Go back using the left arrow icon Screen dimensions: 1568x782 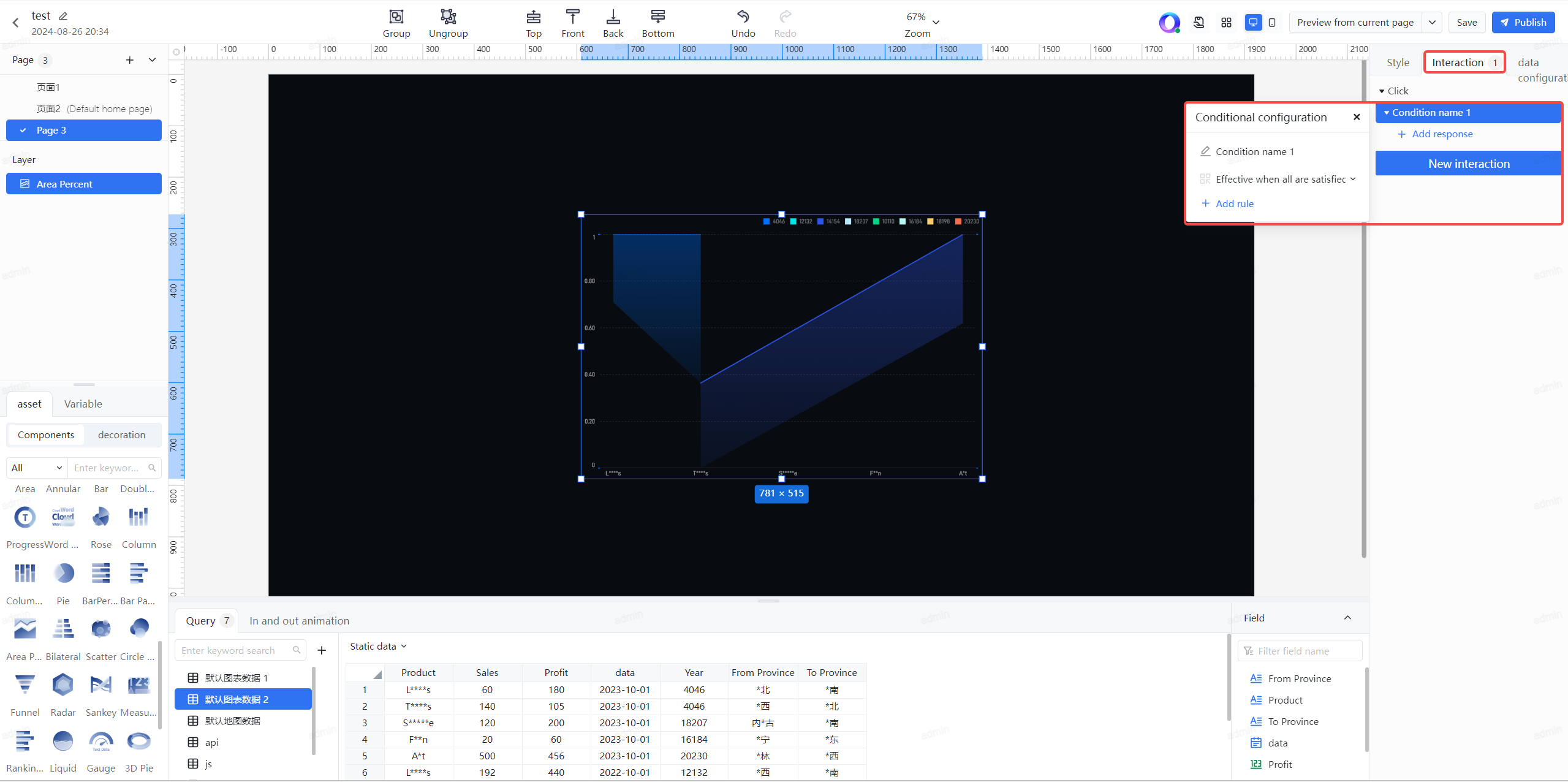coord(16,23)
